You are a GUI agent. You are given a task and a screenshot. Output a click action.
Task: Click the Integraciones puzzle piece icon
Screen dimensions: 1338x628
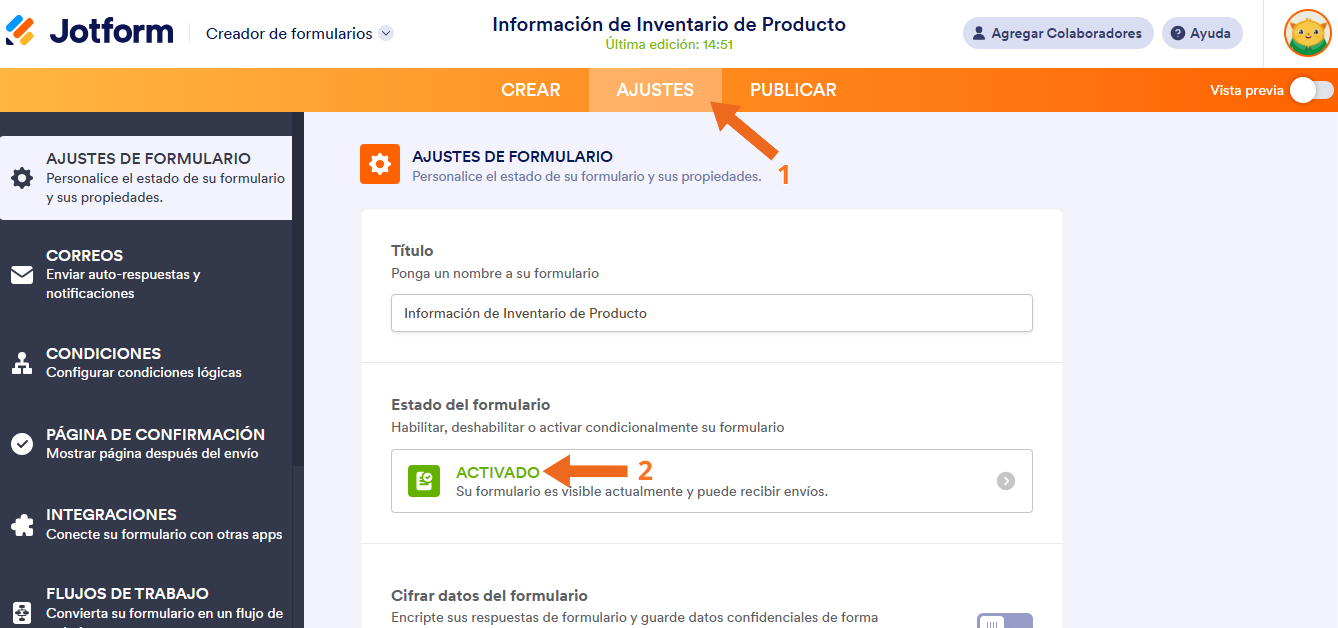[x=22, y=523]
